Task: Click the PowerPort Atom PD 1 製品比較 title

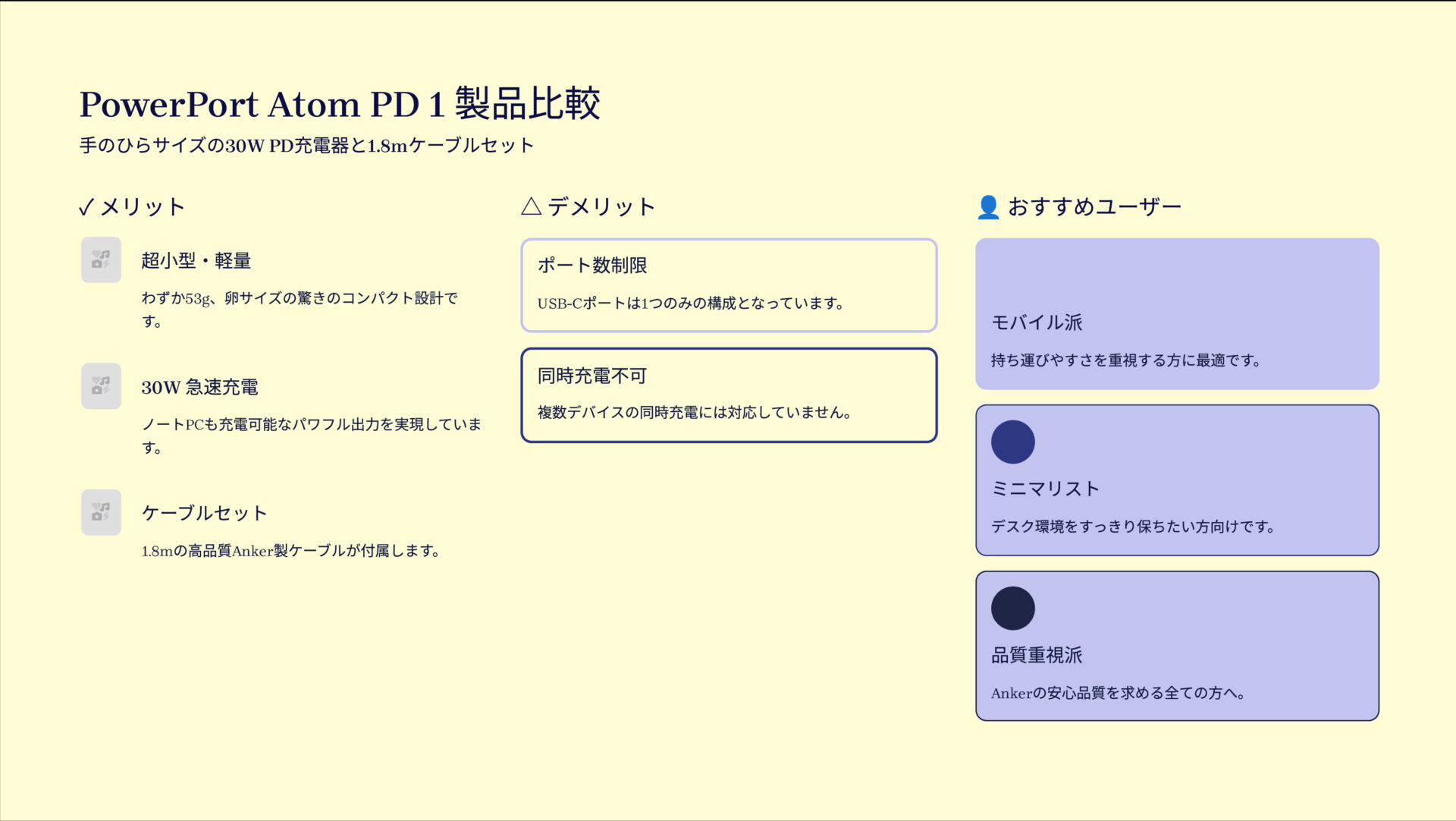Action: pyautogui.click(x=341, y=104)
